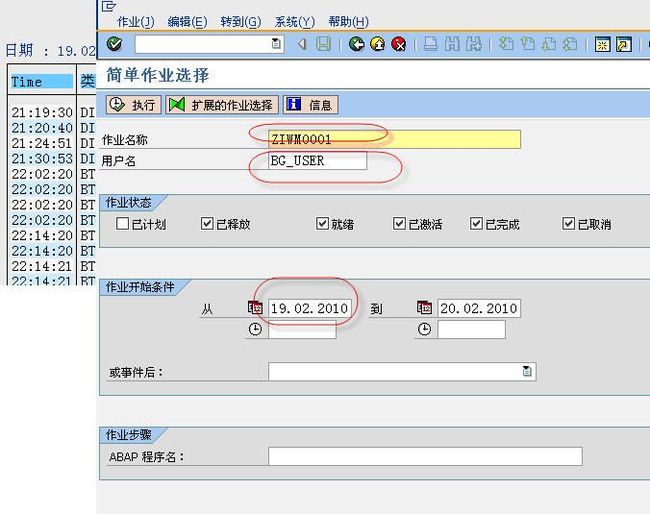Image resolution: width=650 pixels, height=514 pixels.
Task: Open the 系统(Y) menu
Action: tap(295, 22)
